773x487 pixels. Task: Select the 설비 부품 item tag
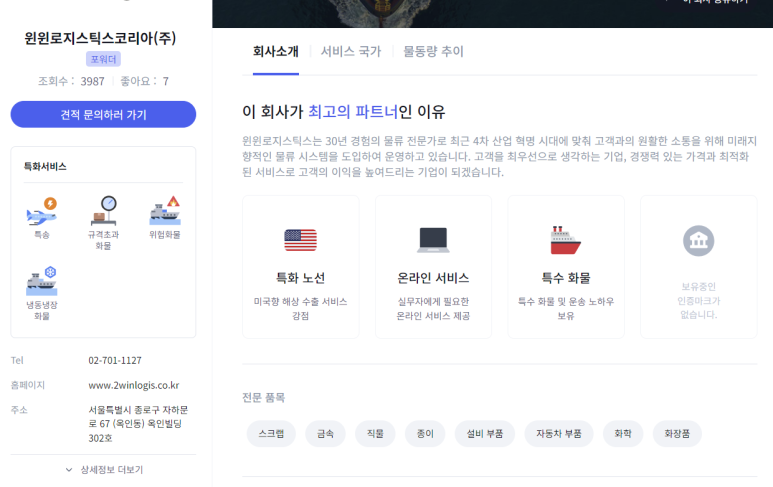tap(485, 434)
